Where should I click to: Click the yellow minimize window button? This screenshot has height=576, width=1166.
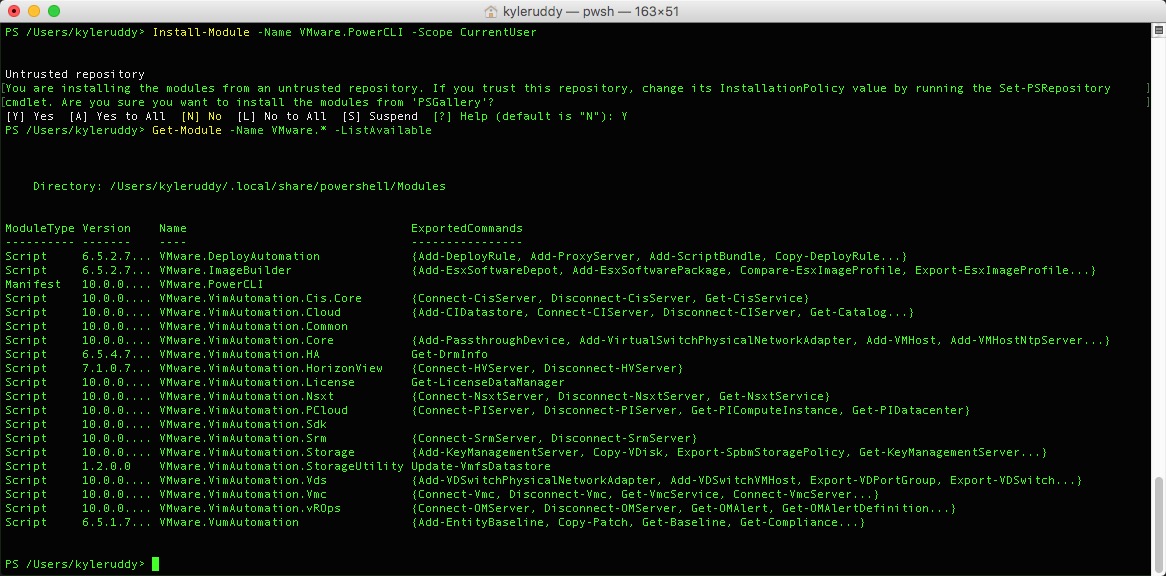[x=33, y=11]
